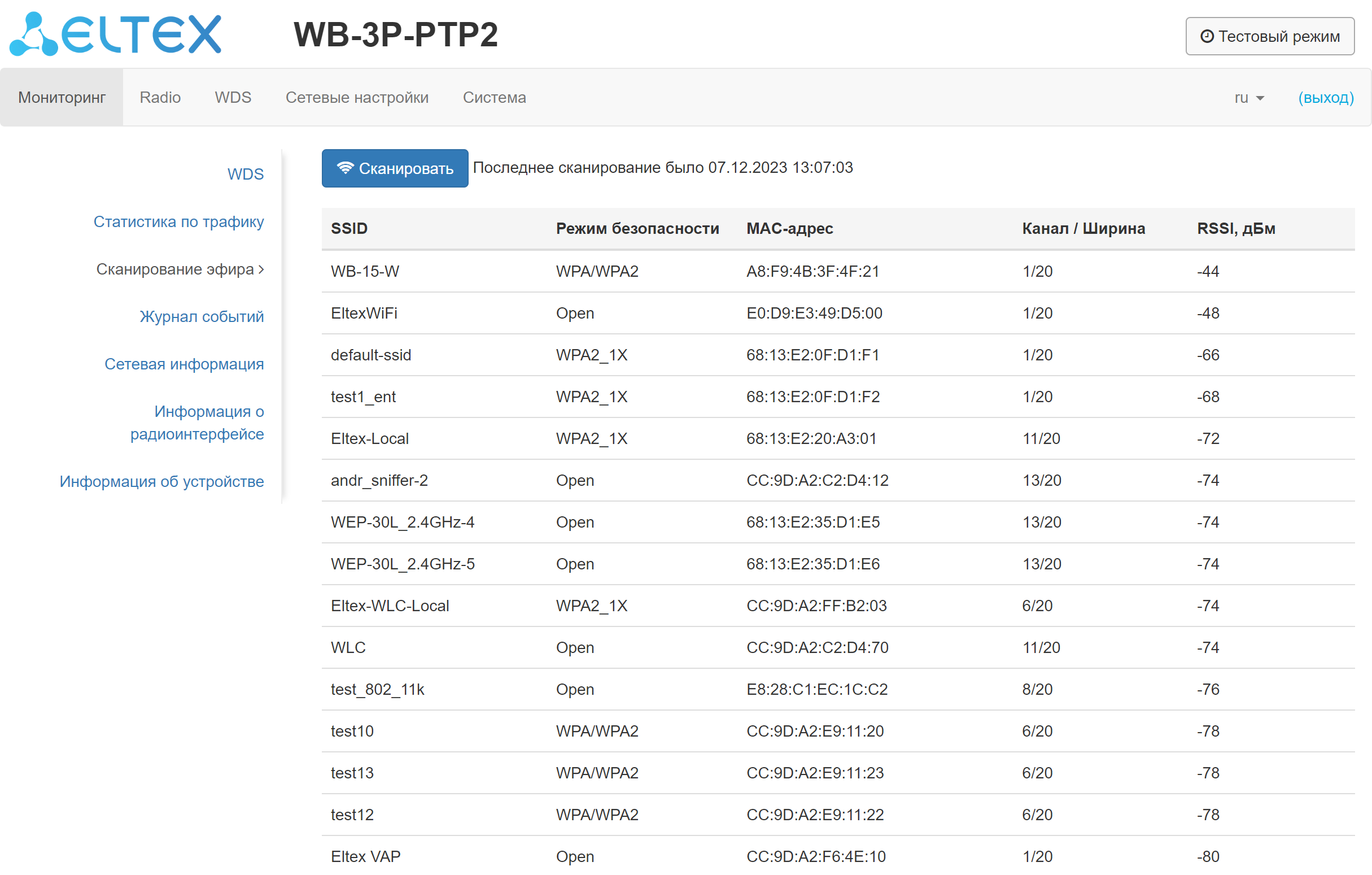The width and height of the screenshot is (1372, 875).
Task: Open Информация об устройстве
Action: [162, 481]
